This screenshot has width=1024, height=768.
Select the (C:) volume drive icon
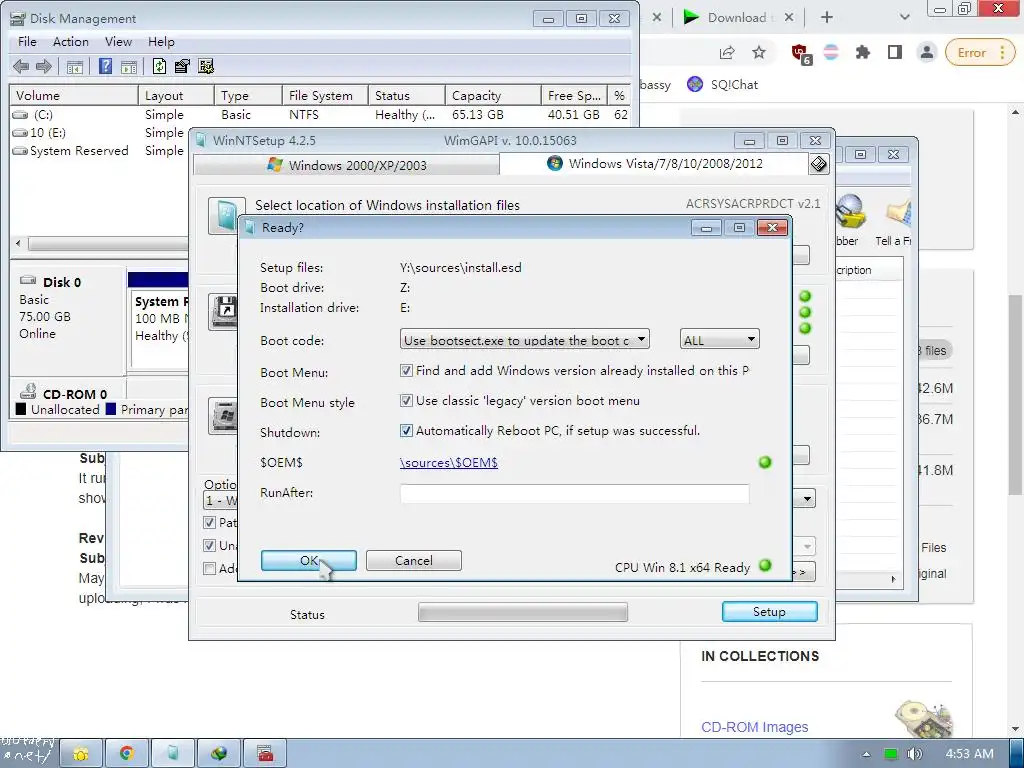(20, 115)
